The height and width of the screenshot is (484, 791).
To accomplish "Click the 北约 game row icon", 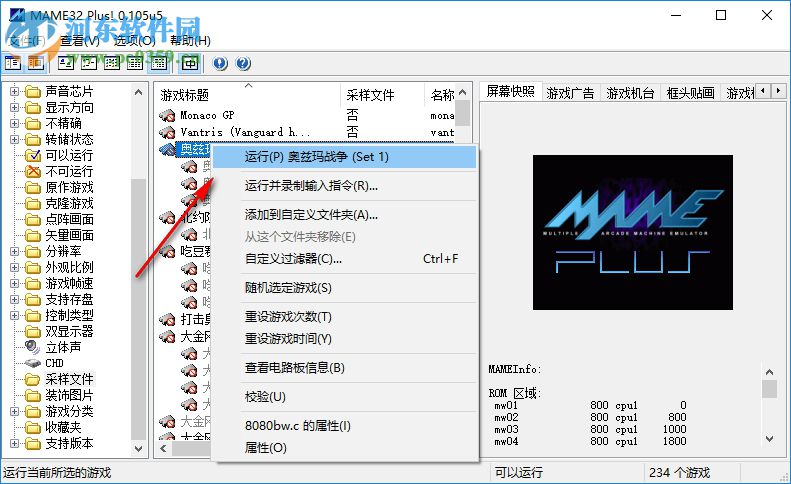I will pos(167,218).
